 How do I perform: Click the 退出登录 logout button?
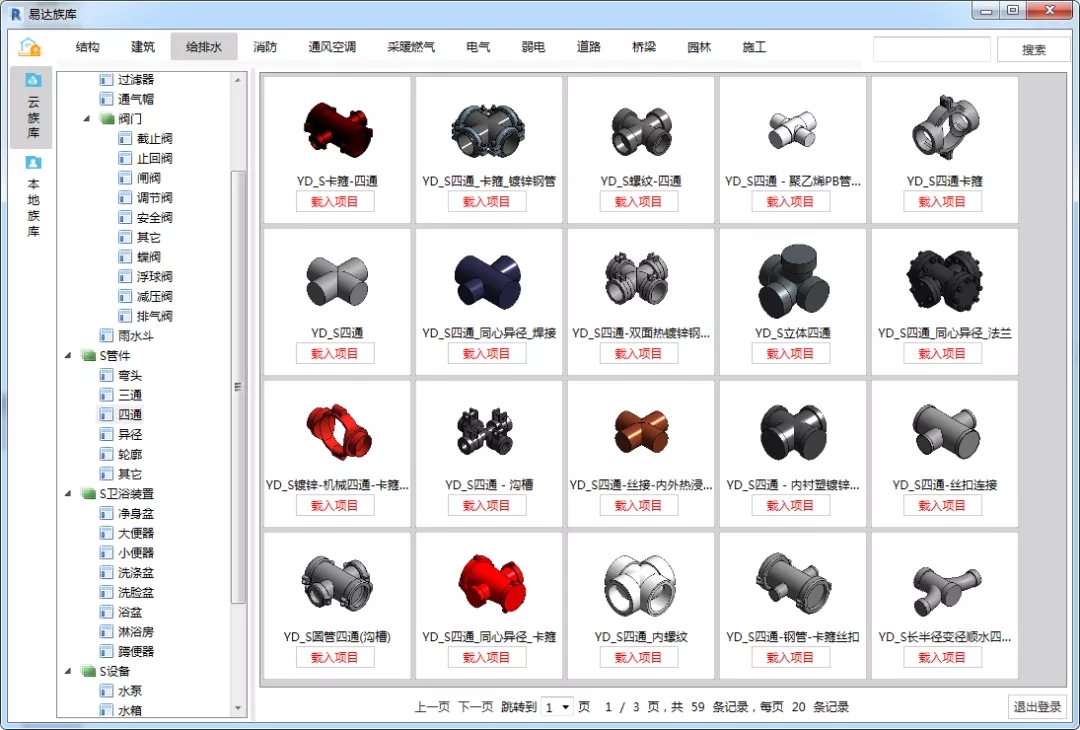[x=1037, y=707]
